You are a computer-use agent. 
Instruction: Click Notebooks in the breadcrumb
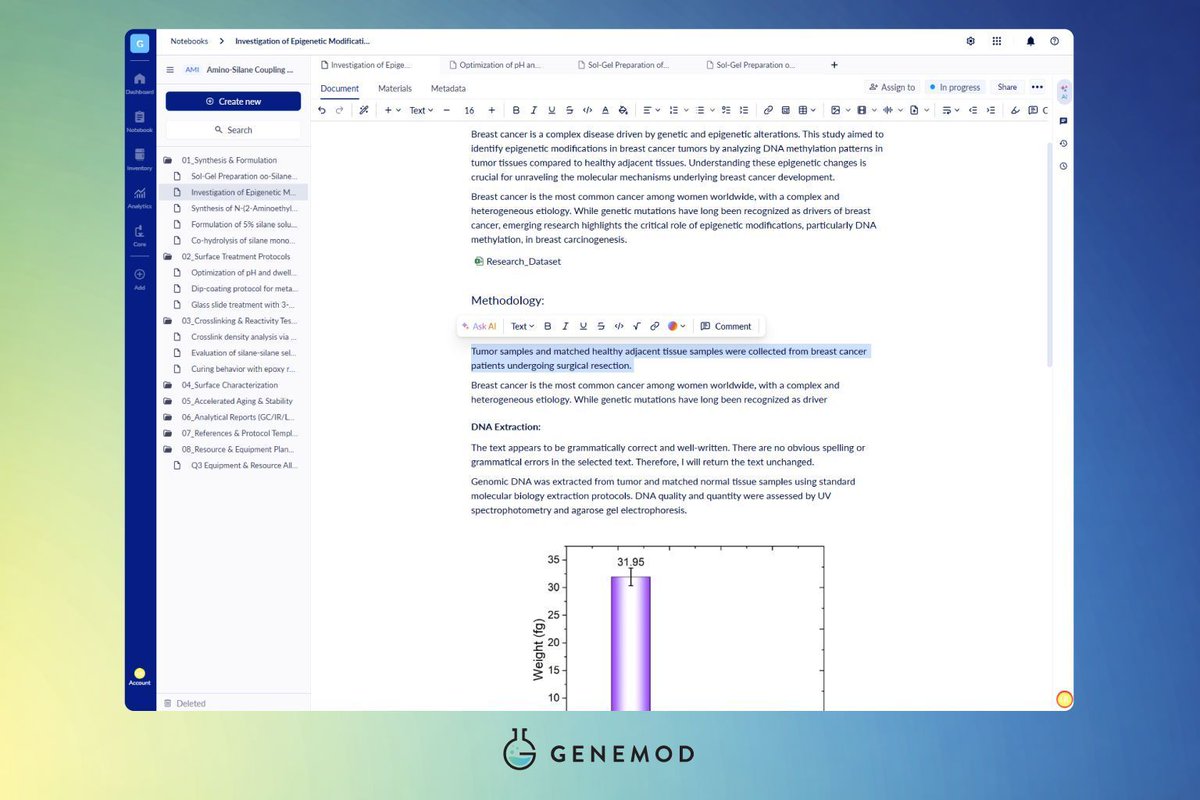(189, 41)
